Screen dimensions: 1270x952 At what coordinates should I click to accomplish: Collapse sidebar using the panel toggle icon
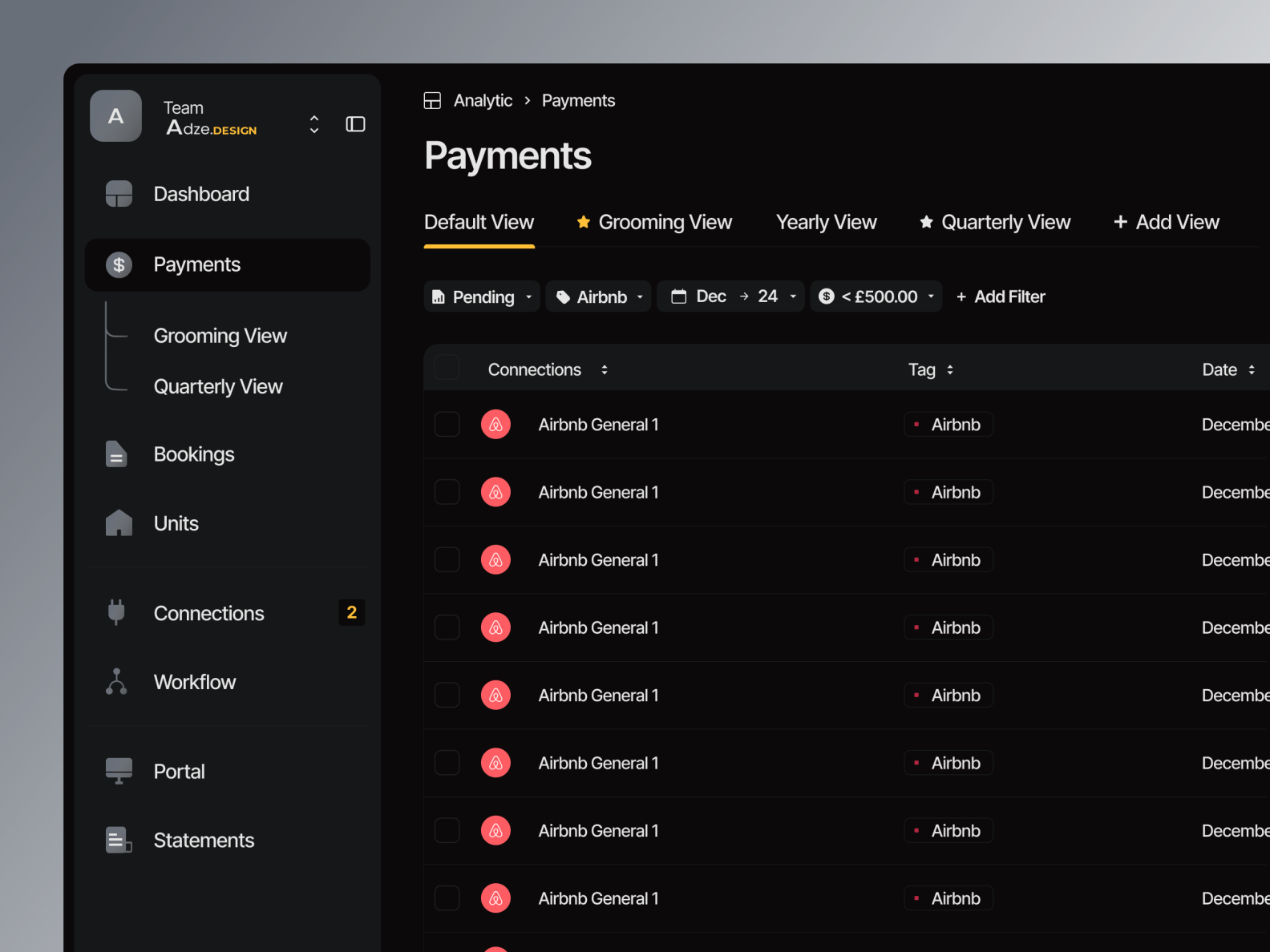(355, 124)
